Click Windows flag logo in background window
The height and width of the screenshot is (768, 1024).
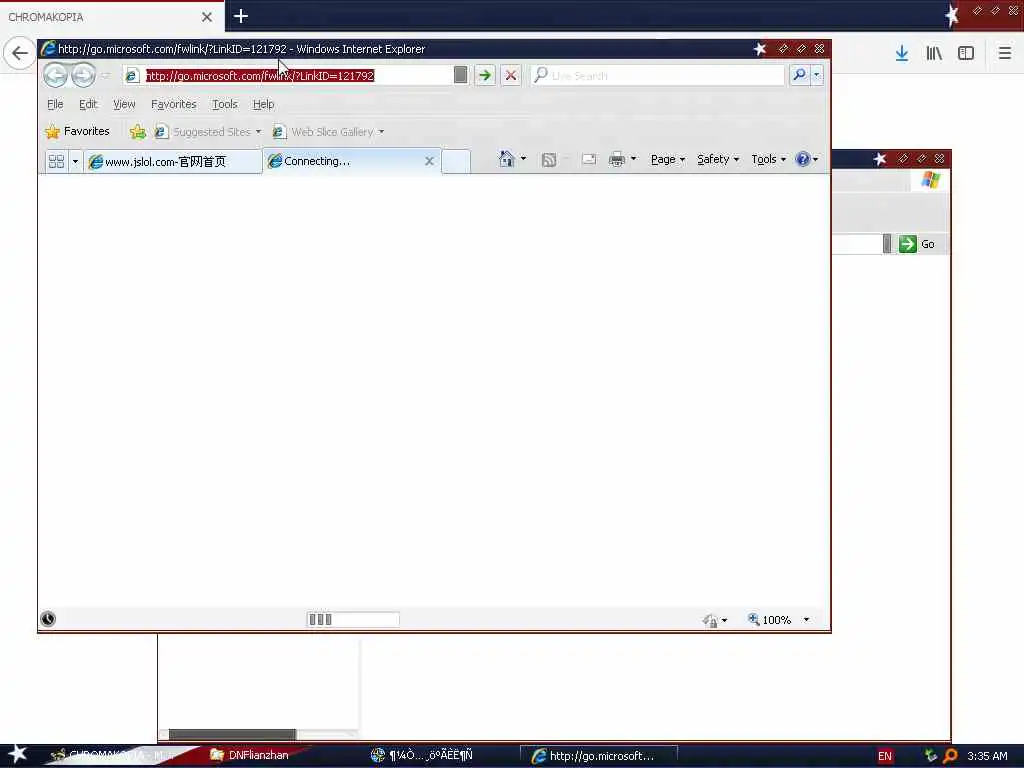[x=931, y=180]
